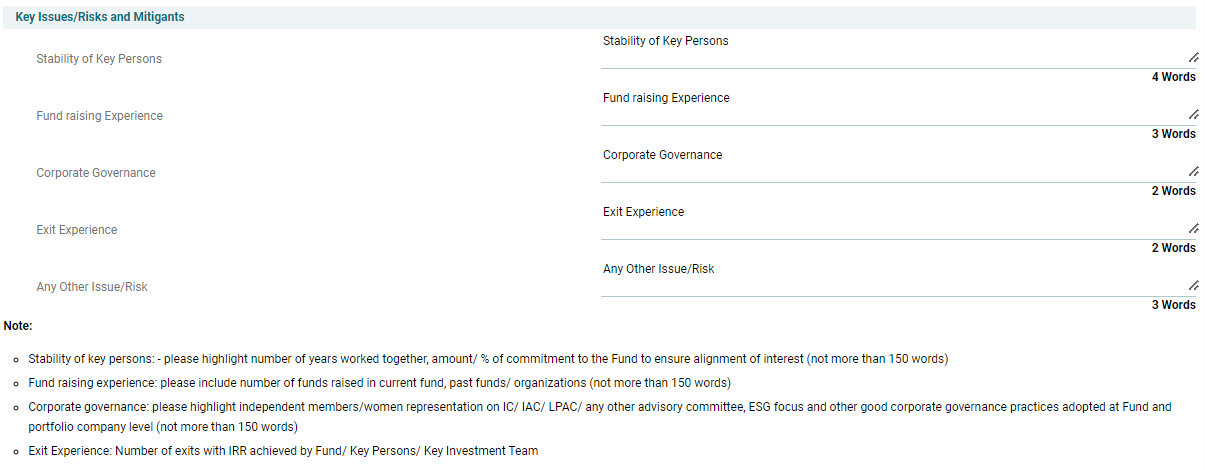This screenshot has width=1205, height=470.
Task: Click resize handle of Any Other Issue/Risk textarea
Action: [1193, 287]
